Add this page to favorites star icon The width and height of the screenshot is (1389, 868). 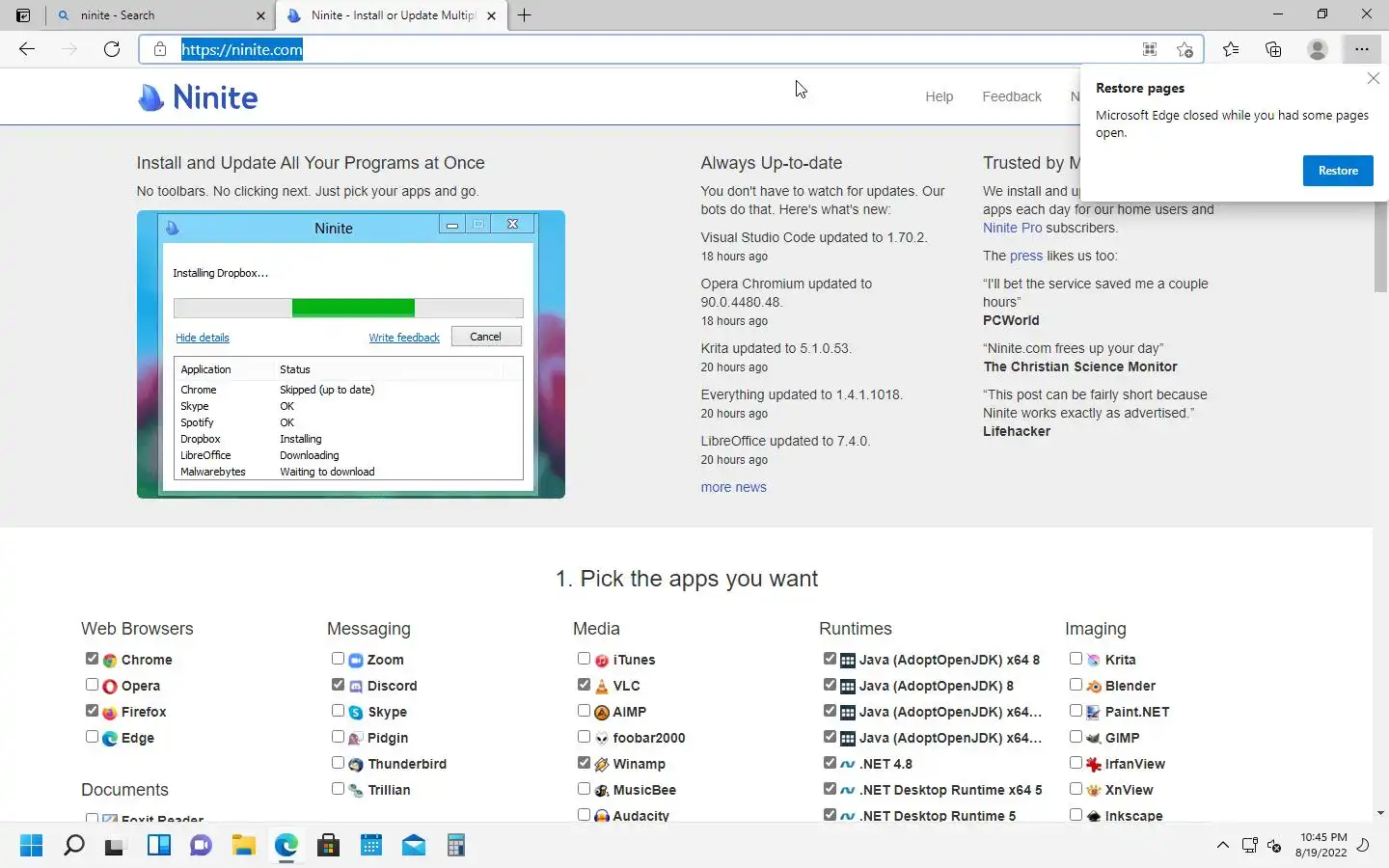click(1185, 49)
